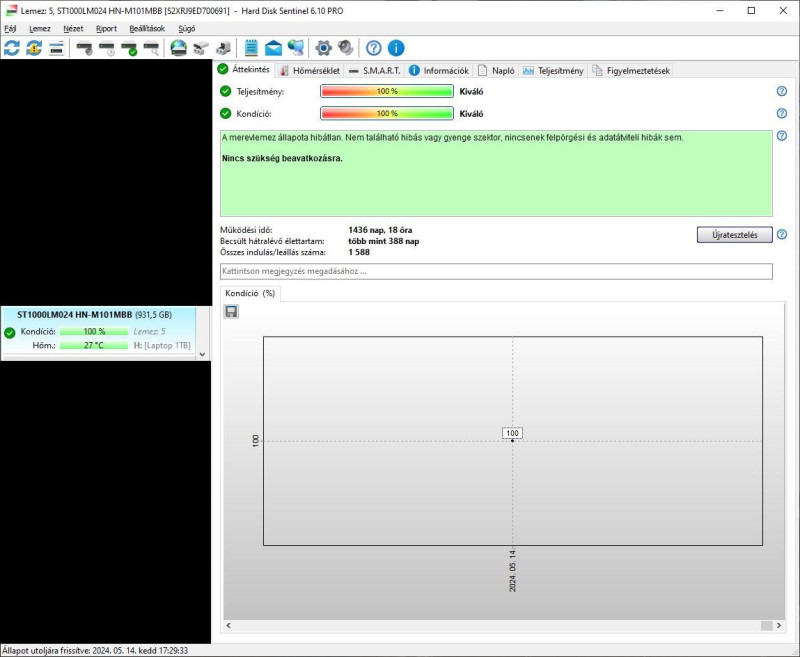Open the Lemez menu
This screenshot has height=657, width=800.
tap(40, 29)
